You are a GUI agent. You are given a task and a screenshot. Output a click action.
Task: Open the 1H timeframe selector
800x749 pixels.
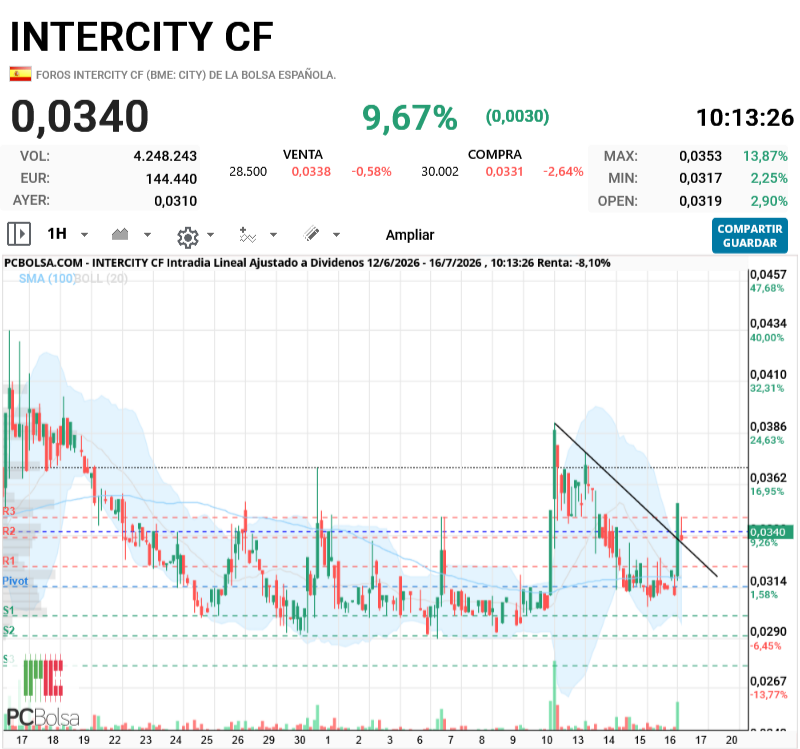[57, 234]
